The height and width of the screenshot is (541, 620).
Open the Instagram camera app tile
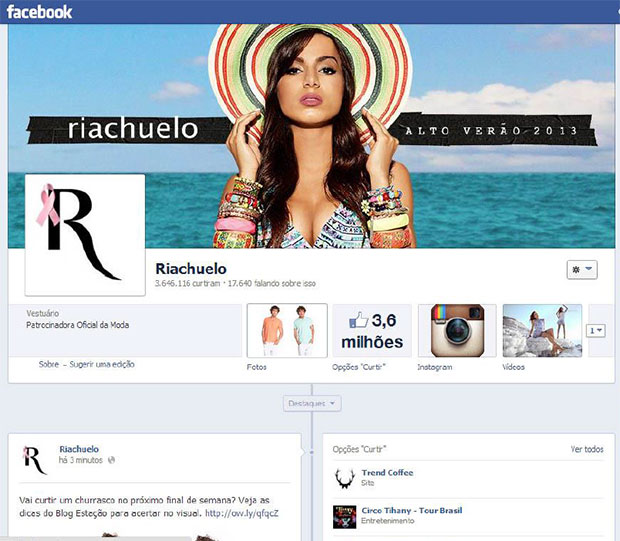457,331
